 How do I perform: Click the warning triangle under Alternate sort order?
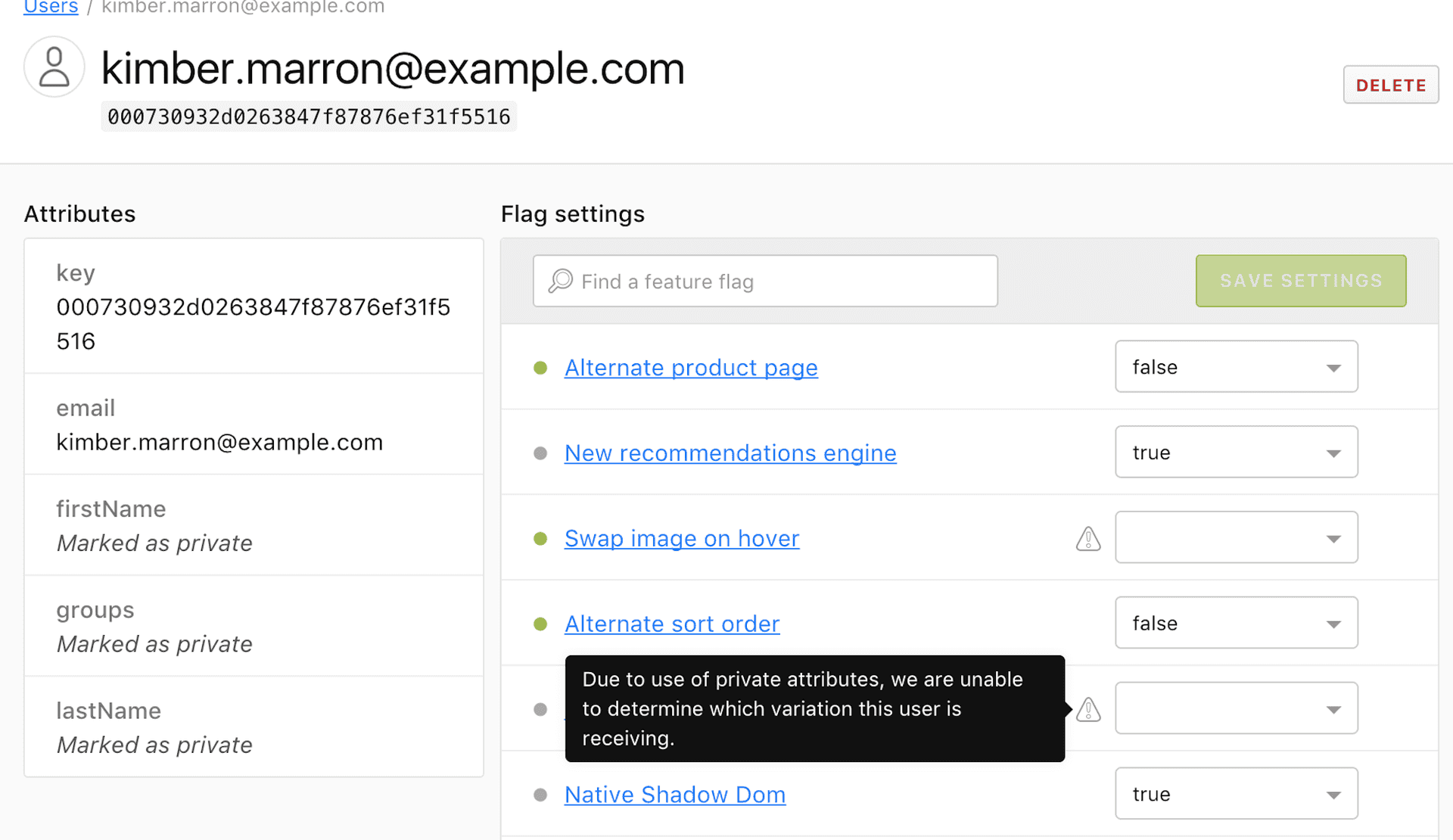1087,709
